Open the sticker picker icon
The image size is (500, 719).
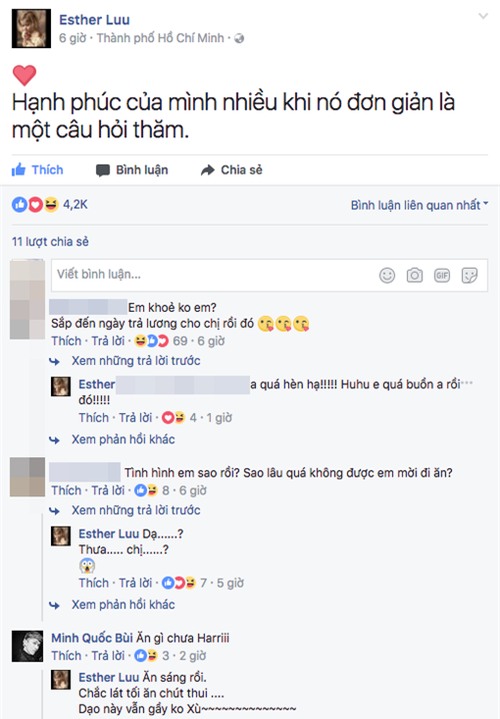coord(469,275)
